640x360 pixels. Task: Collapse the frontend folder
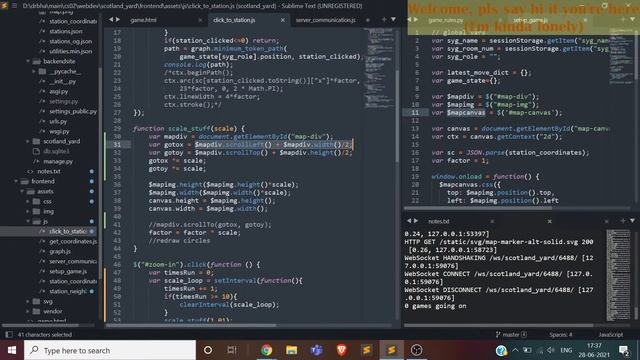point(16,181)
